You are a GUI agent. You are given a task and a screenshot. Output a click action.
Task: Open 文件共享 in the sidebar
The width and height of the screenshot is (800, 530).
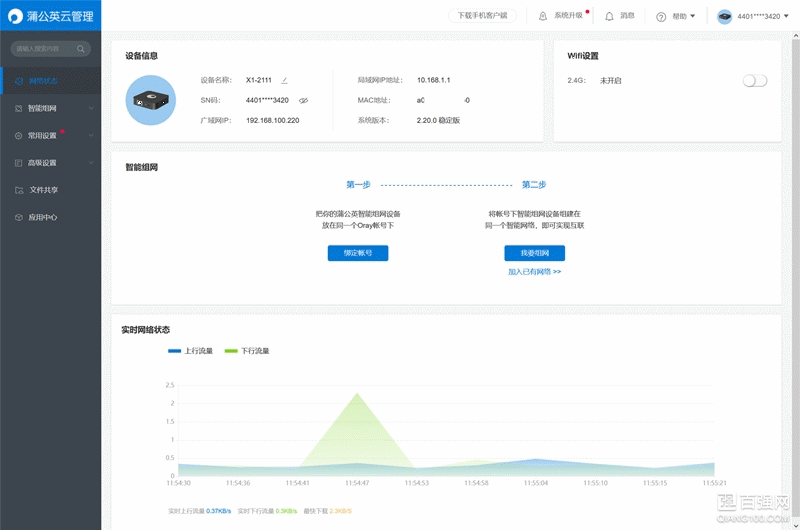[43, 190]
